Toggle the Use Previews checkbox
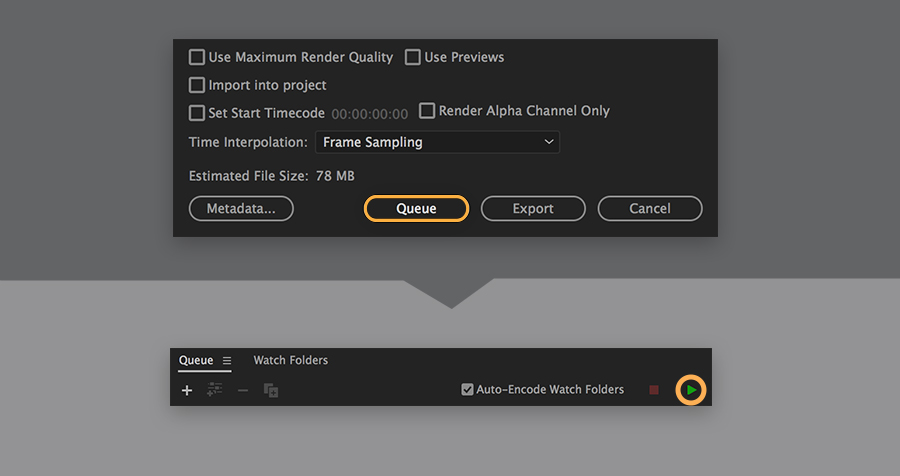Screen dimensions: 900x476 point(413,58)
